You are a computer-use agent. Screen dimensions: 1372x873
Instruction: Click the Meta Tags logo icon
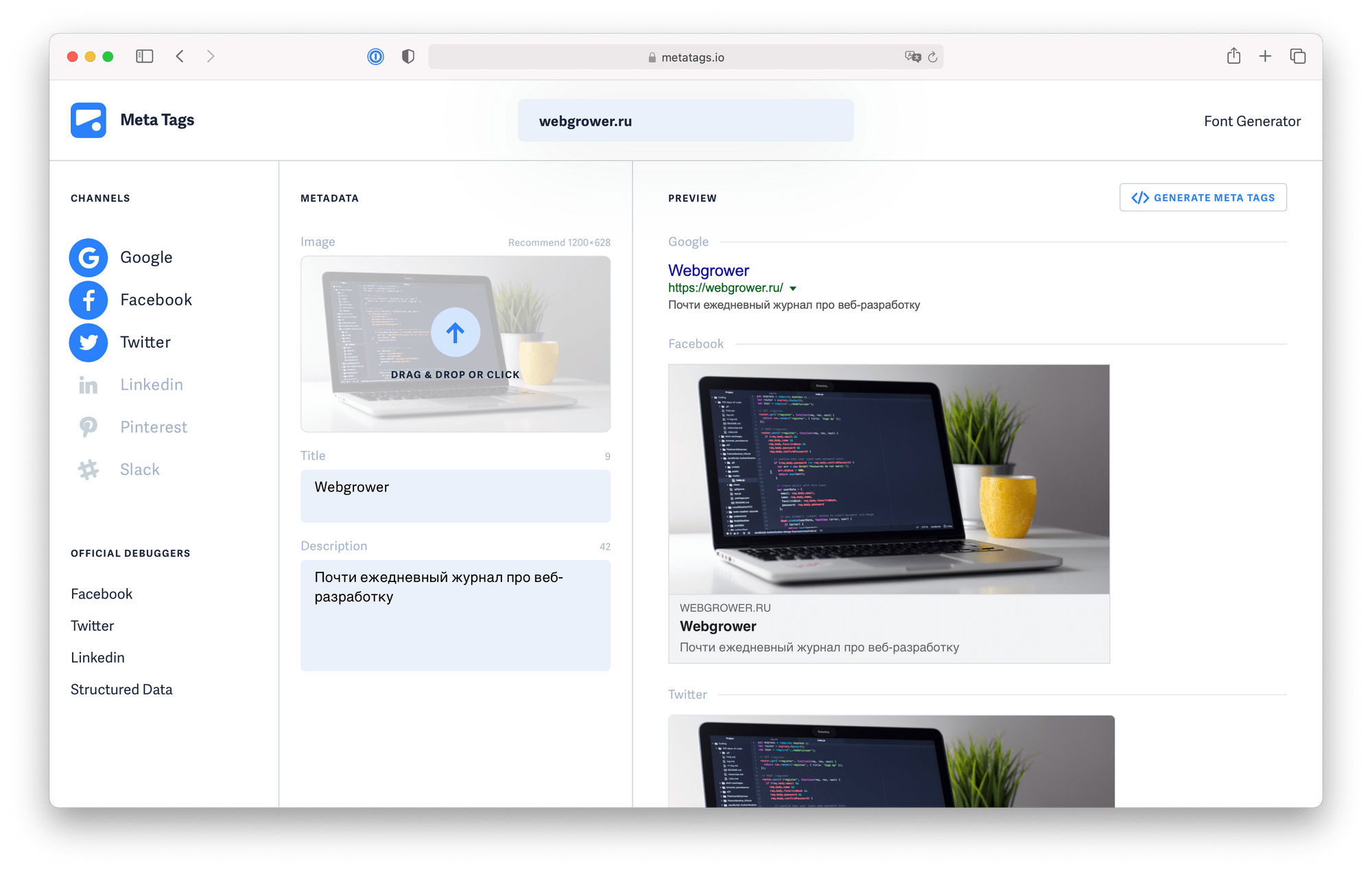click(88, 120)
